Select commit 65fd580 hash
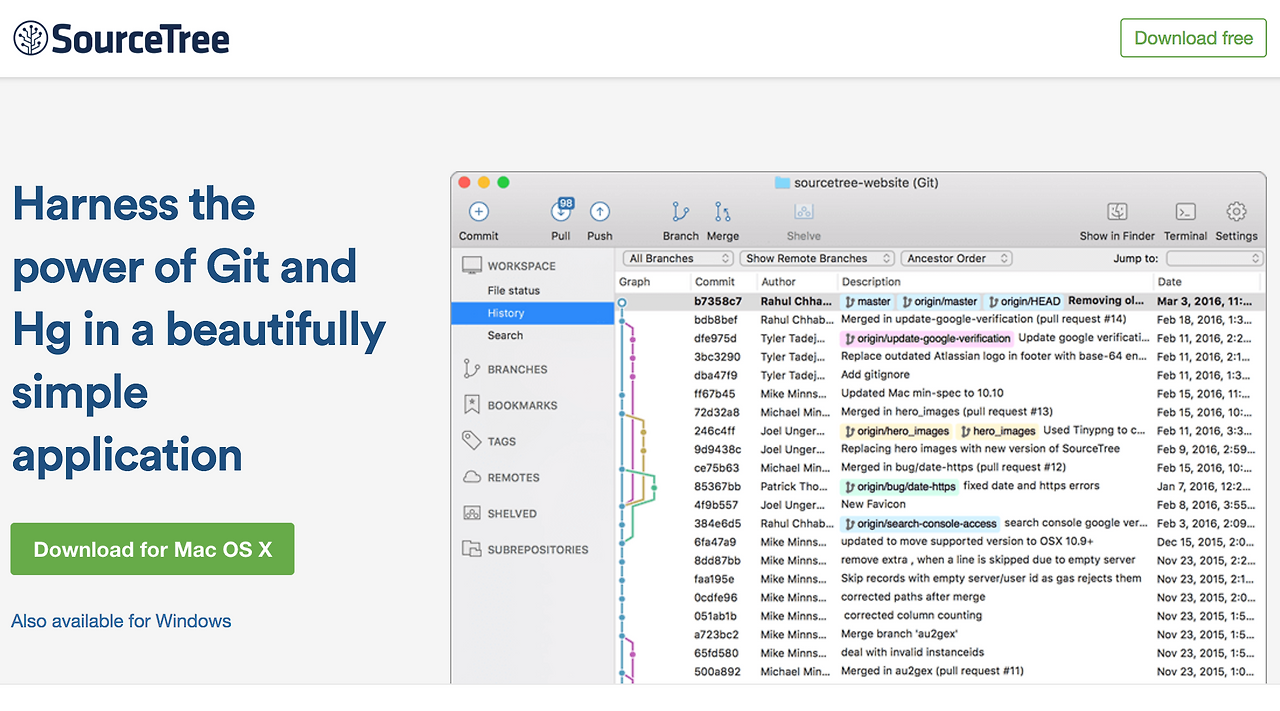 [716, 653]
